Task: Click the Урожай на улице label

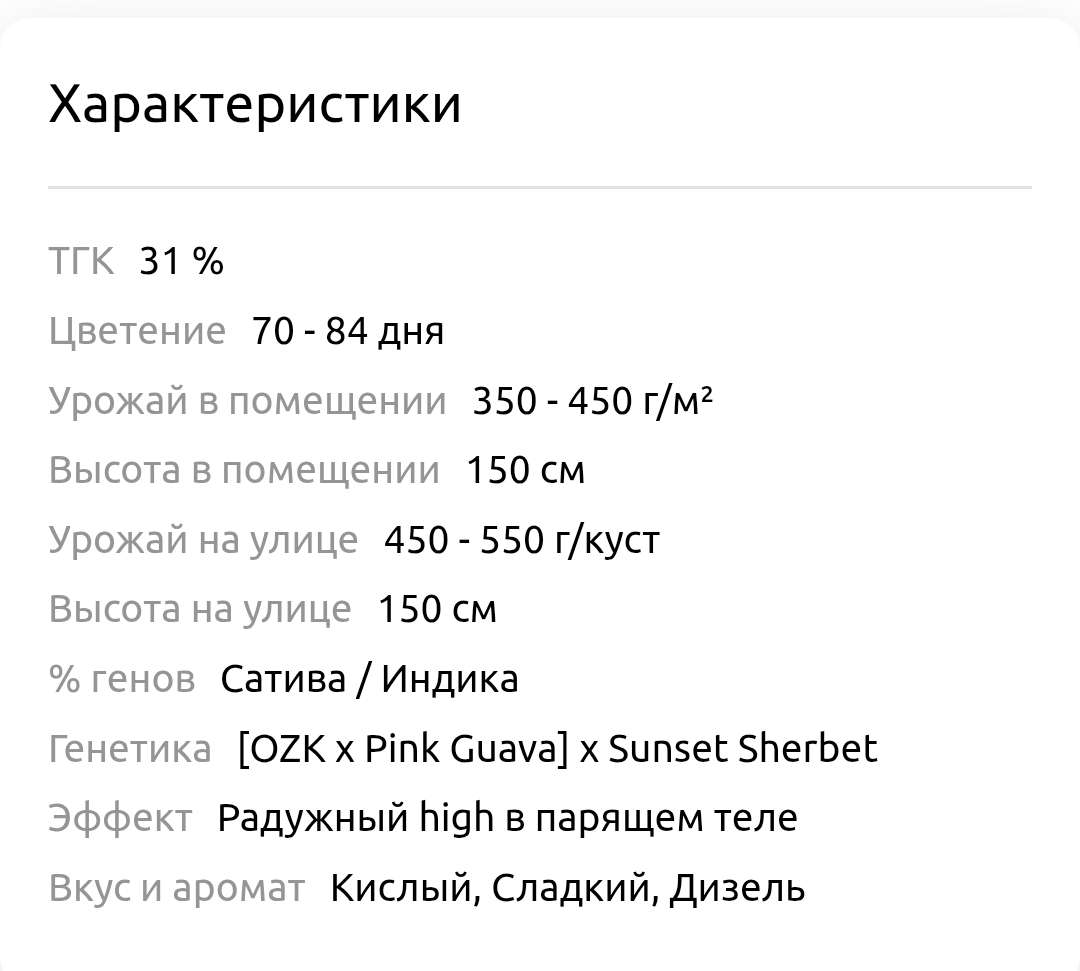Action: pos(203,540)
